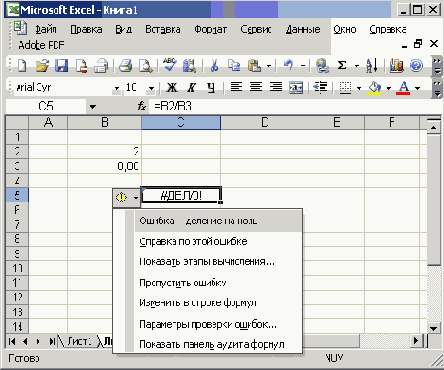Select the first Лист sheet tab
Viewport: 444px width, 370px height.
coord(79,341)
